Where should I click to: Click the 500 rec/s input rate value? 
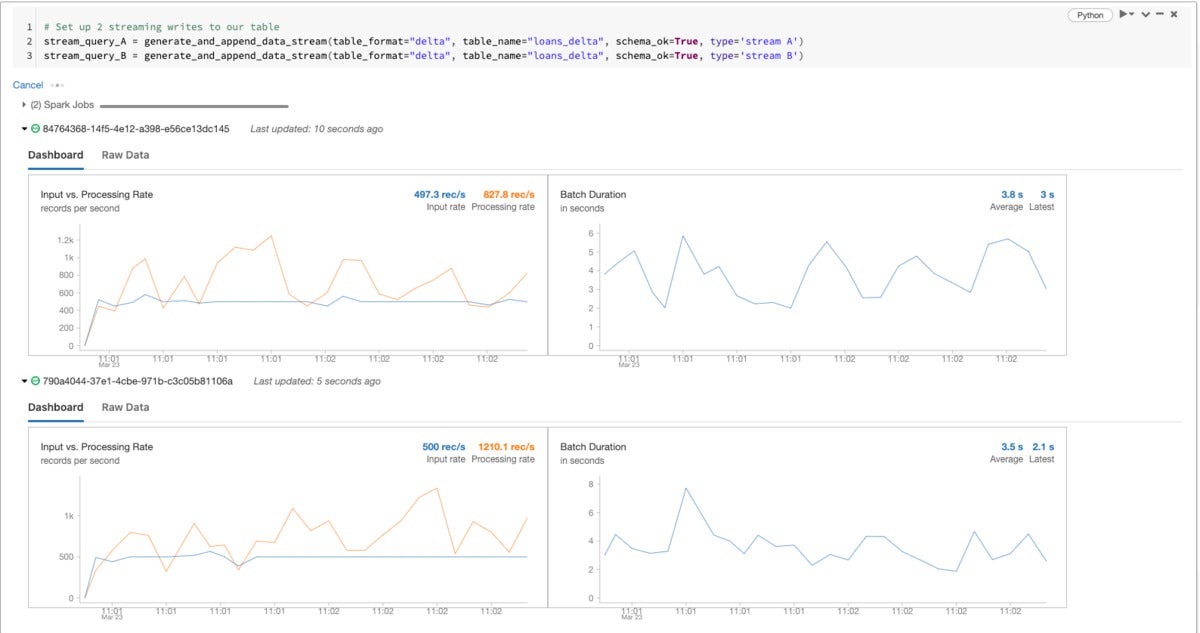444,446
